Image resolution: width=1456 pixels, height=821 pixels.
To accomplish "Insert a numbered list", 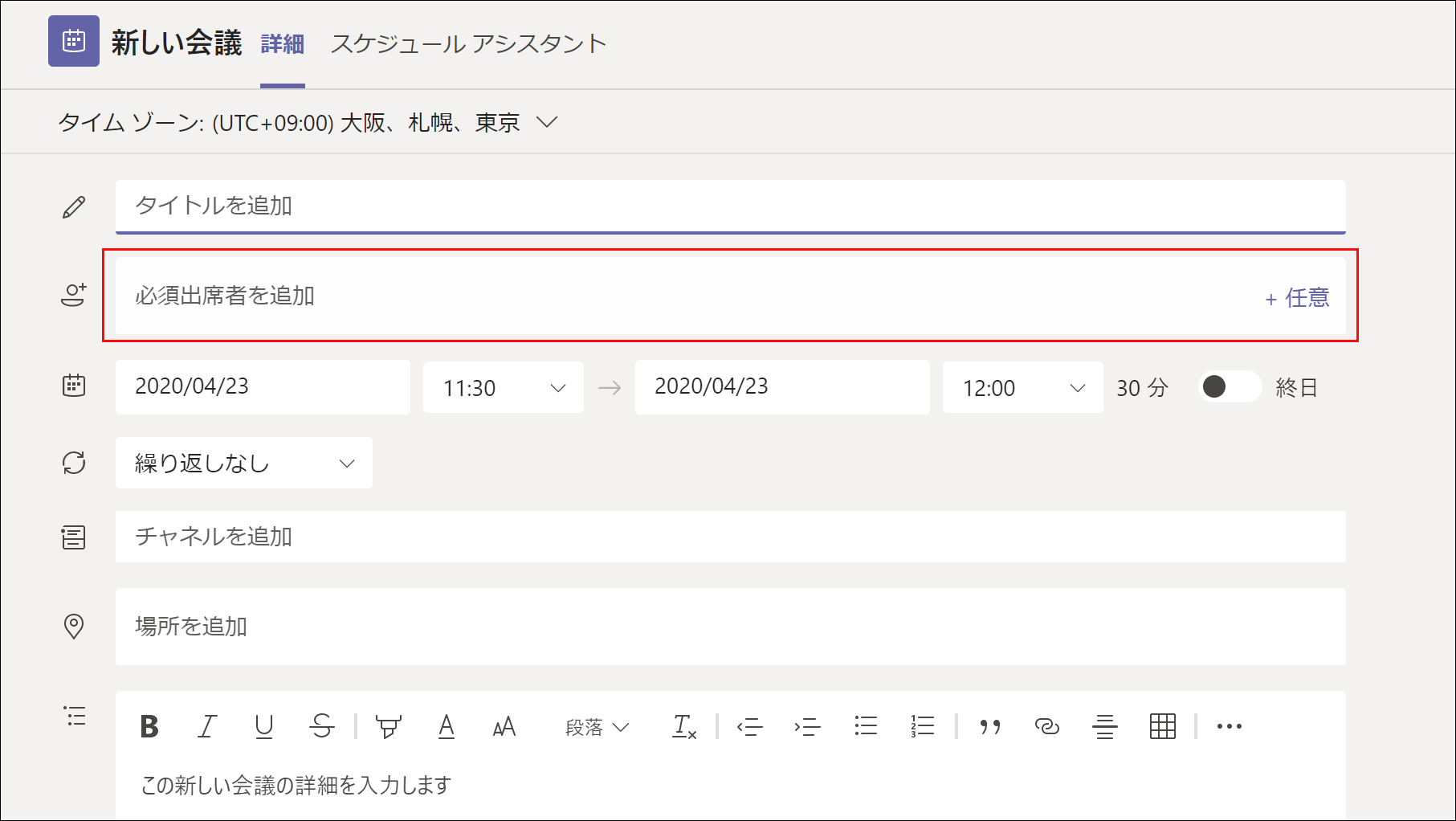I will pyautogui.click(x=923, y=726).
